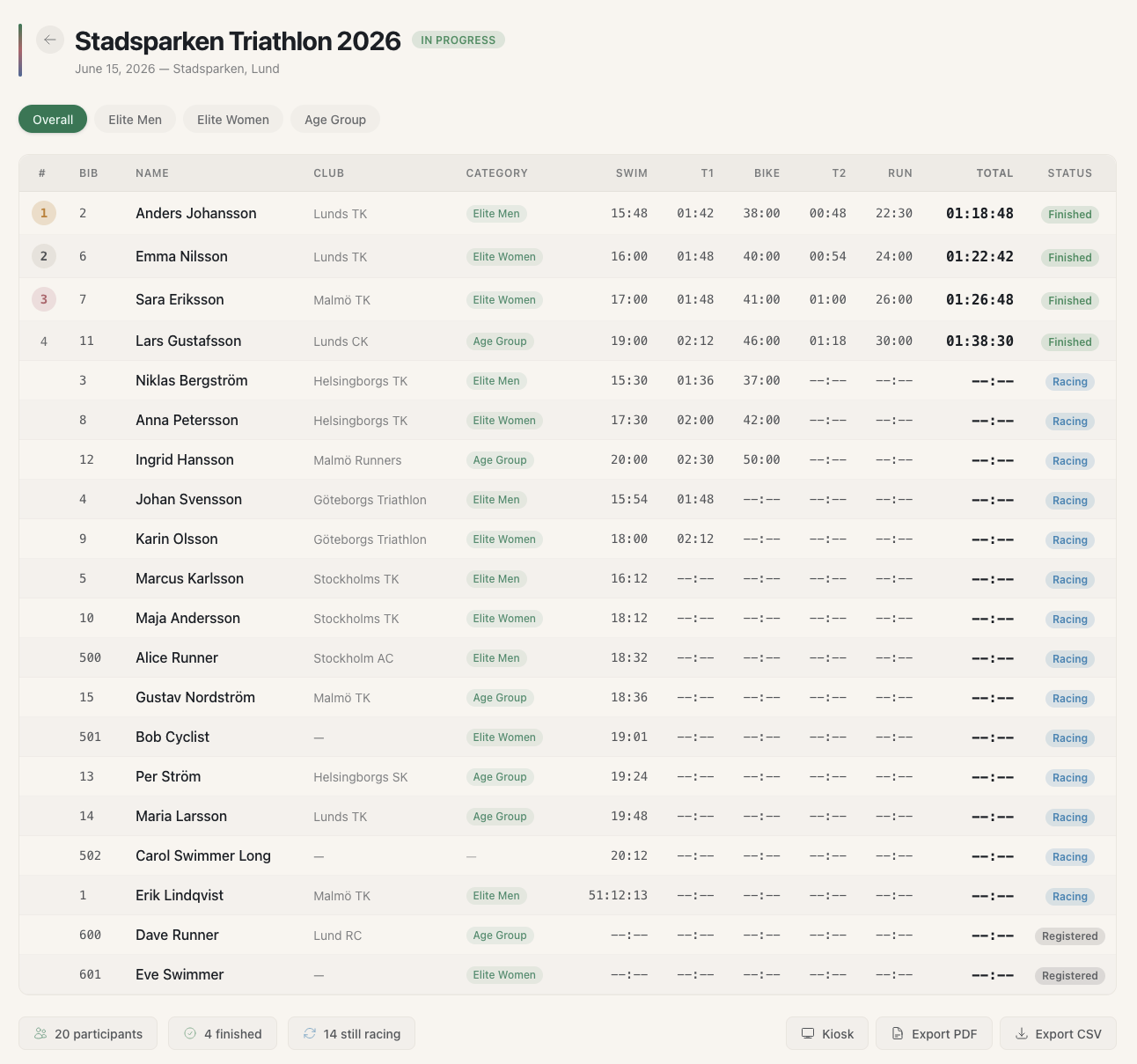Click the silver rank 2 medal badge
1137x1064 pixels.
pyautogui.click(x=44, y=256)
